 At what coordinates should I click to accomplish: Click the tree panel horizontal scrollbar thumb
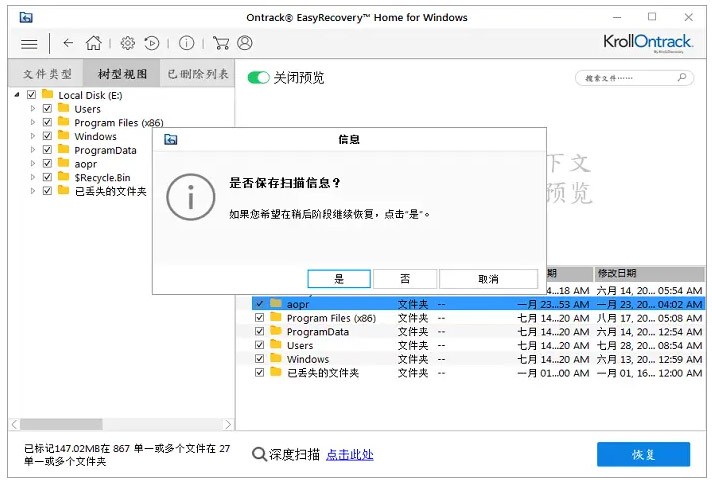61,424
